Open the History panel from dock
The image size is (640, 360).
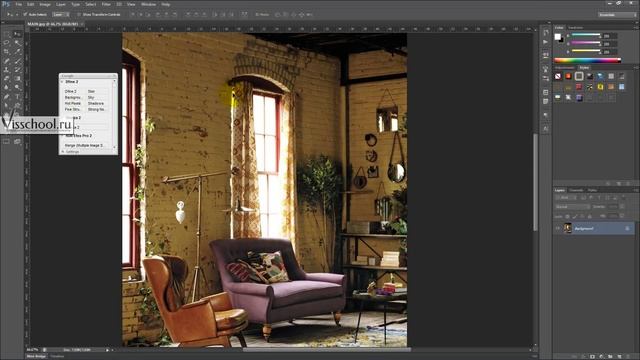pyautogui.click(x=546, y=33)
